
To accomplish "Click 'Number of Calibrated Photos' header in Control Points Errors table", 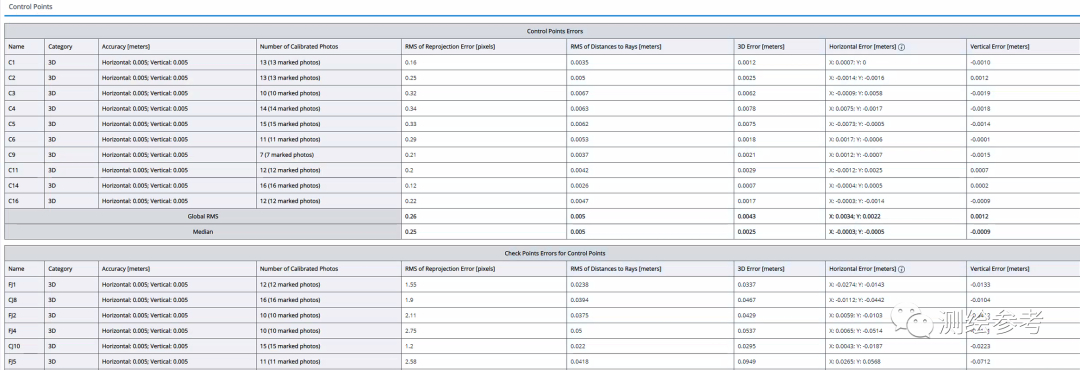I will (x=298, y=47).
